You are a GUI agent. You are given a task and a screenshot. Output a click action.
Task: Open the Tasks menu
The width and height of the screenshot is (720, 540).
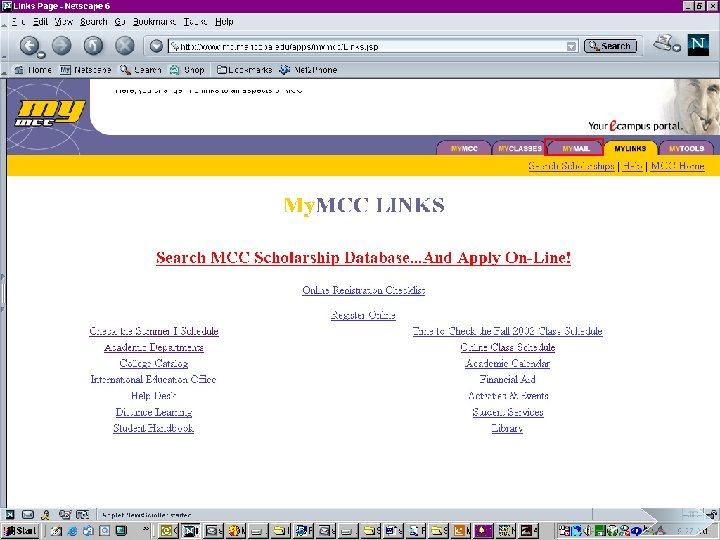(195, 22)
